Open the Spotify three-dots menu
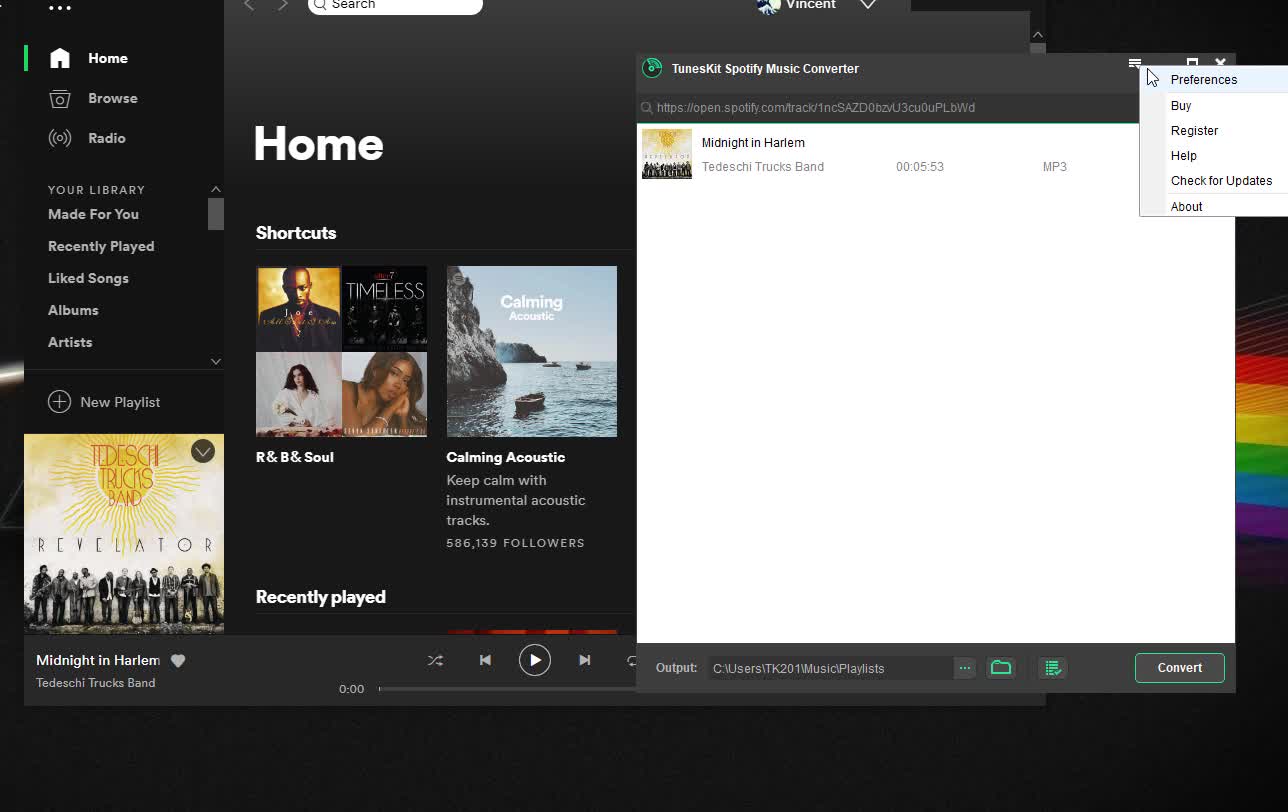1288x812 pixels. coord(60,7)
